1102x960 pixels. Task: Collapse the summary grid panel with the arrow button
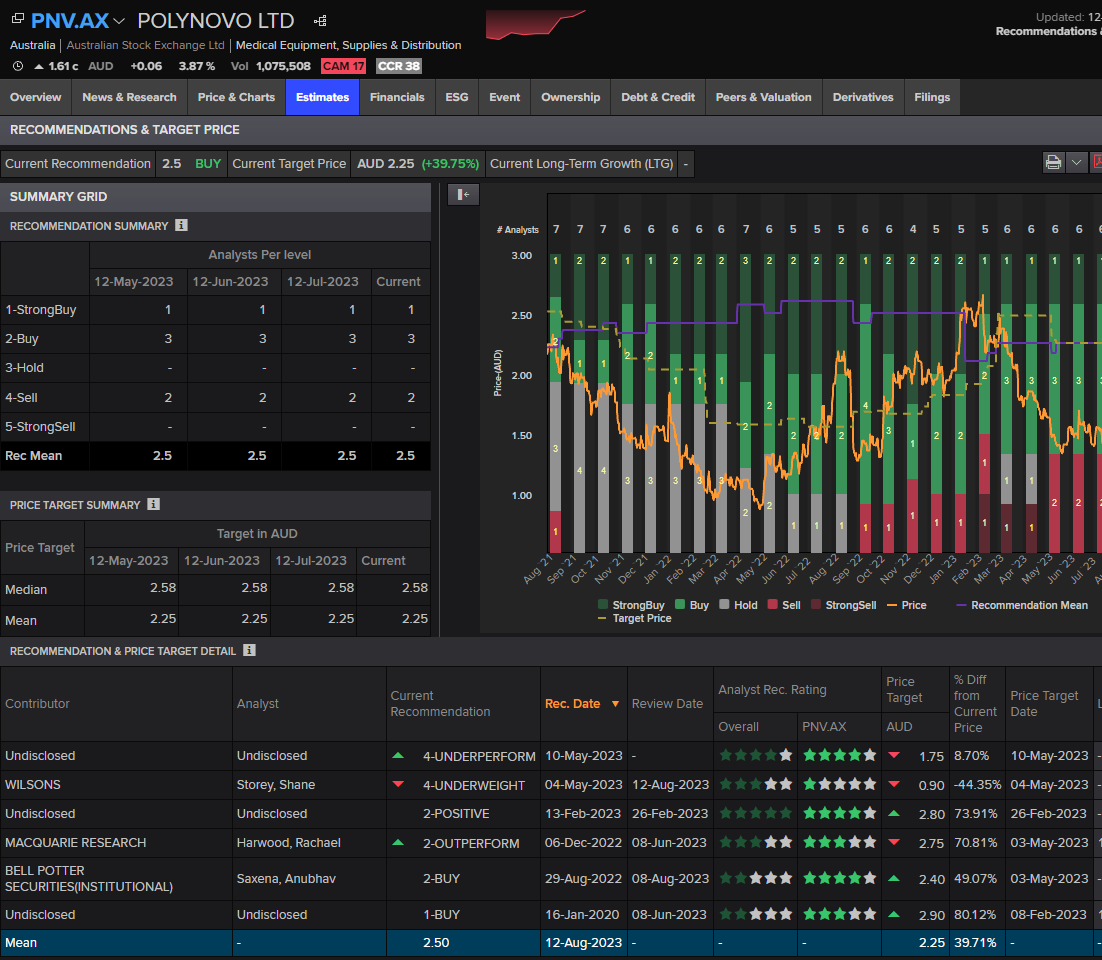coord(463,195)
